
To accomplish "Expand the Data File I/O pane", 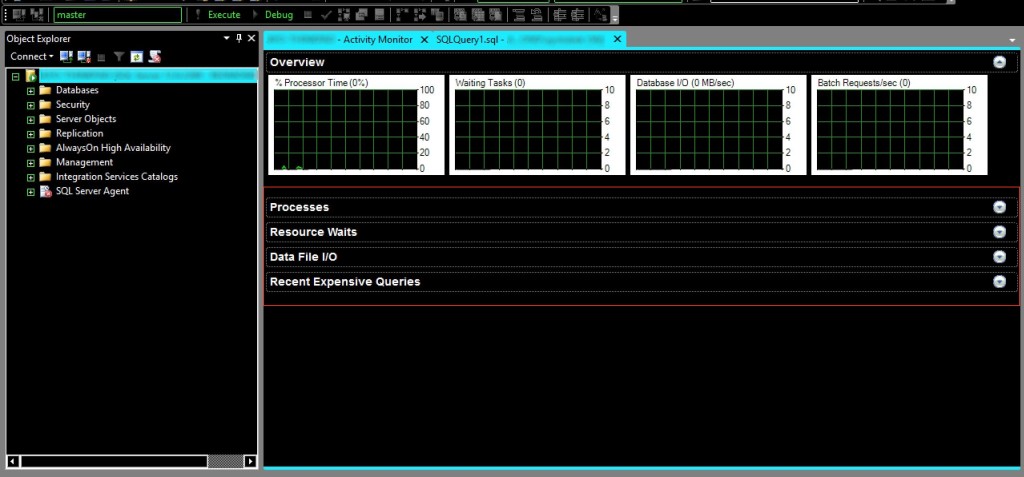I will [x=999, y=257].
